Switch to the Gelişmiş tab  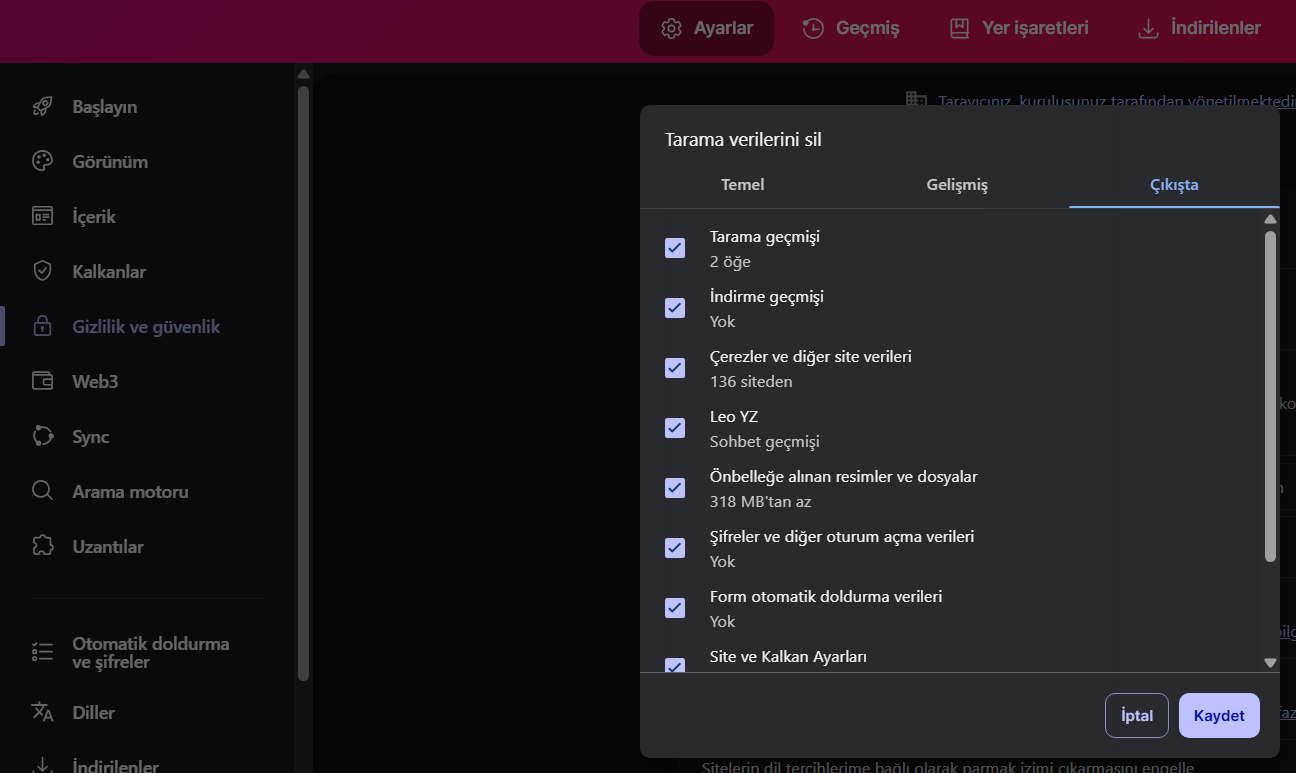957,185
